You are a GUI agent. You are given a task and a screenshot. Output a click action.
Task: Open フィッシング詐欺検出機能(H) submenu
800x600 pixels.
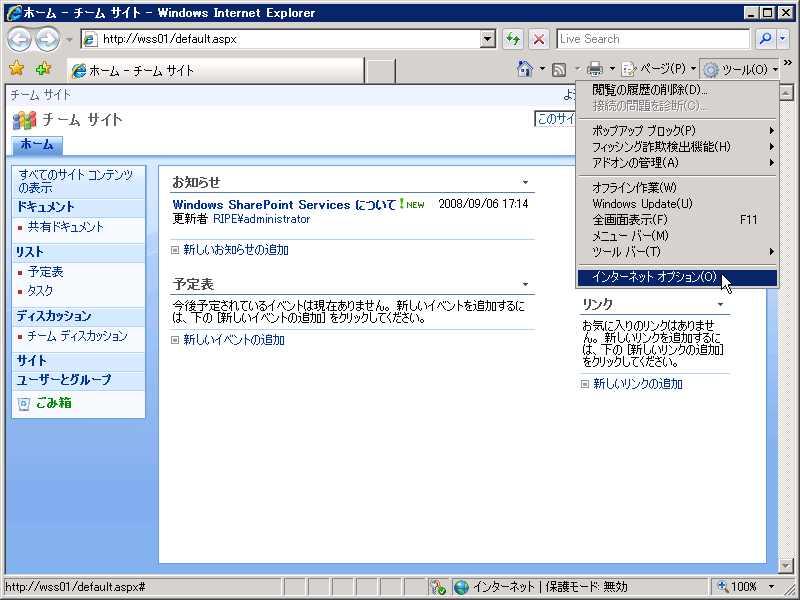(x=678, y=147)
